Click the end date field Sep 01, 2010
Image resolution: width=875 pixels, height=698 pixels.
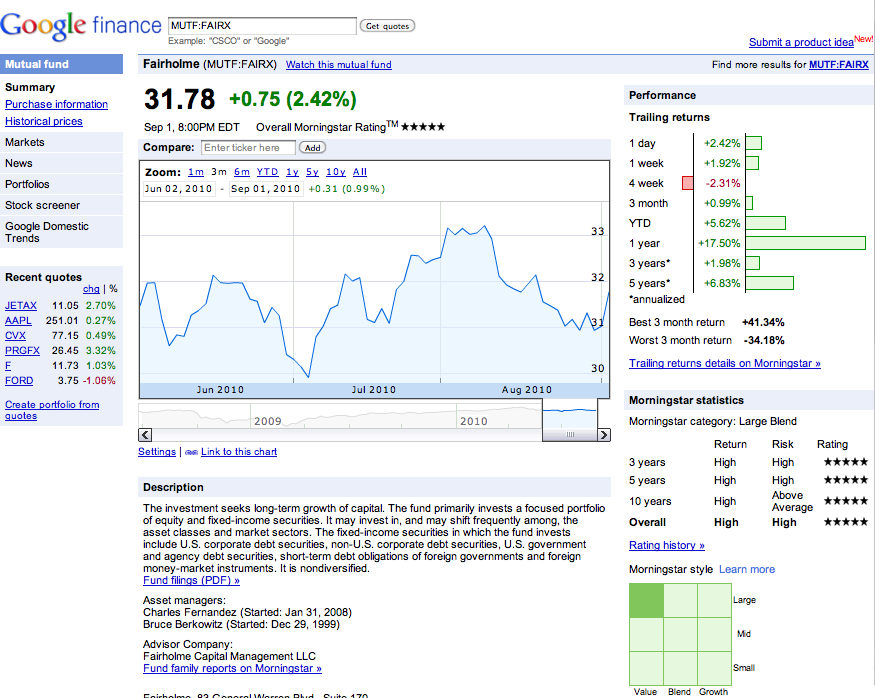click(x=266, y=189)
